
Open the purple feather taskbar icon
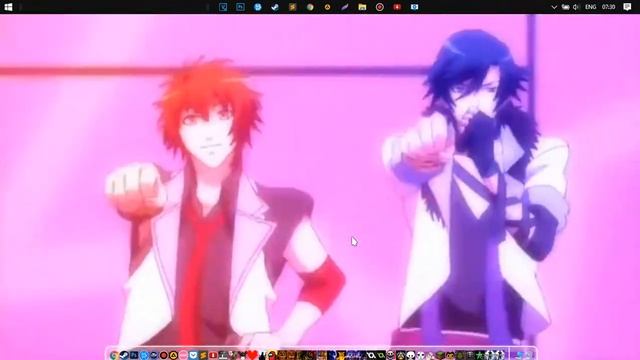click(x=345, y=7)
